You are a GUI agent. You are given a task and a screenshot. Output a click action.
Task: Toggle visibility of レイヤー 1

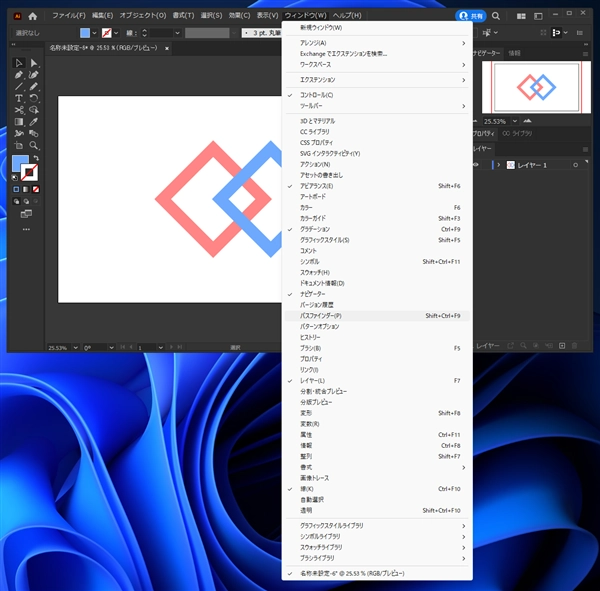(x=476, y=165)
